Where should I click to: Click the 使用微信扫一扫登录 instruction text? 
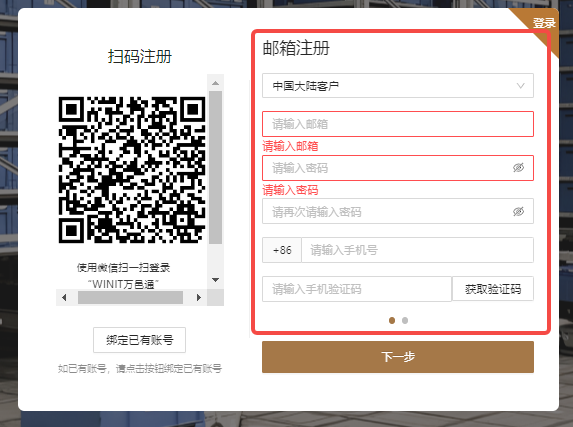coord(124,268)
